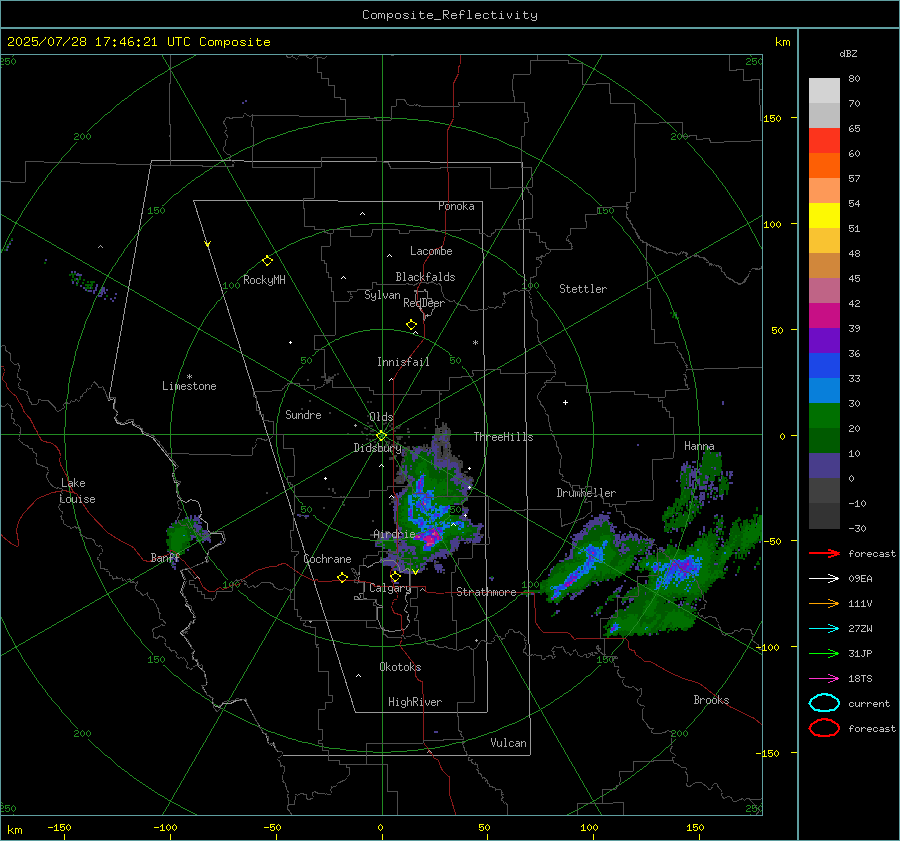
Task: Click the white cross marker south of Stettler
Action: click(565, 402)
